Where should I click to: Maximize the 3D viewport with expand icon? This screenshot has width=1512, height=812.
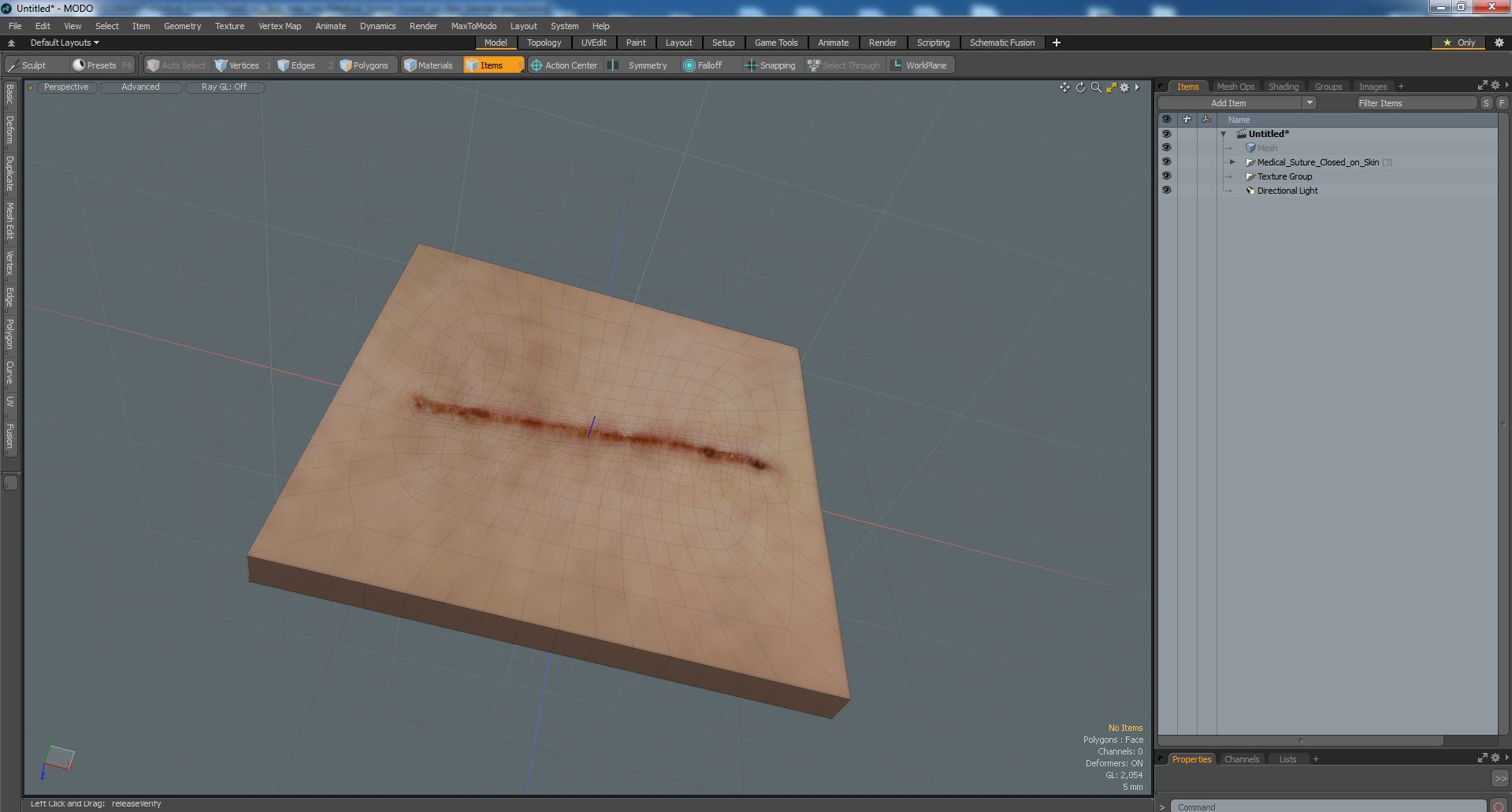click(x=1111, y=87)
